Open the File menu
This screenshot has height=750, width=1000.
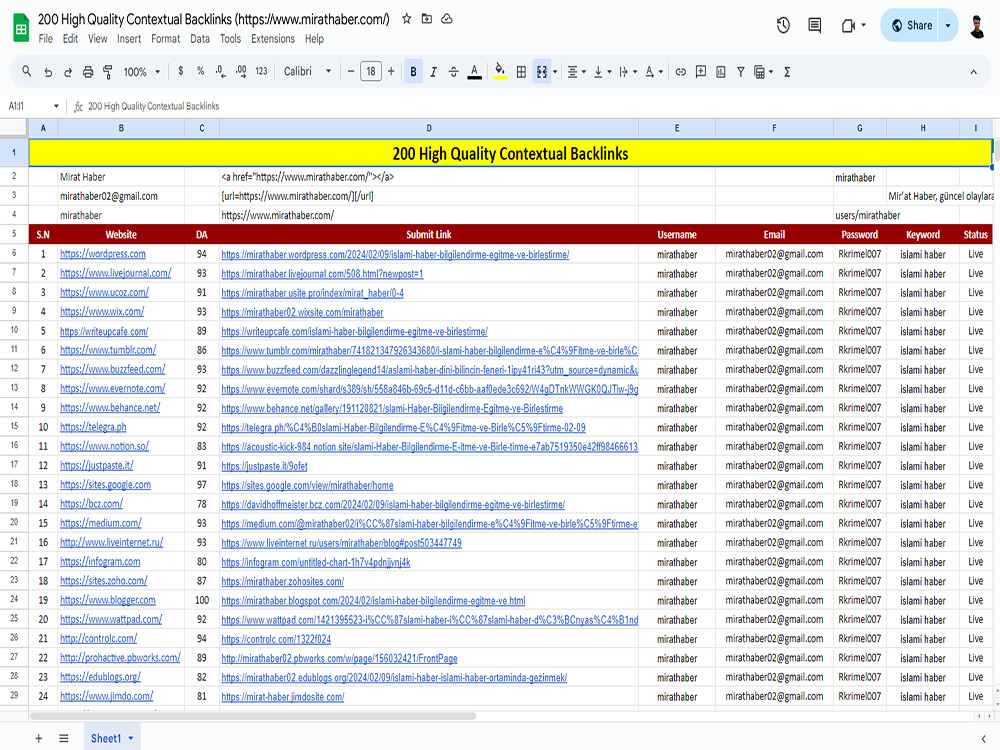[x=45, y=39]
